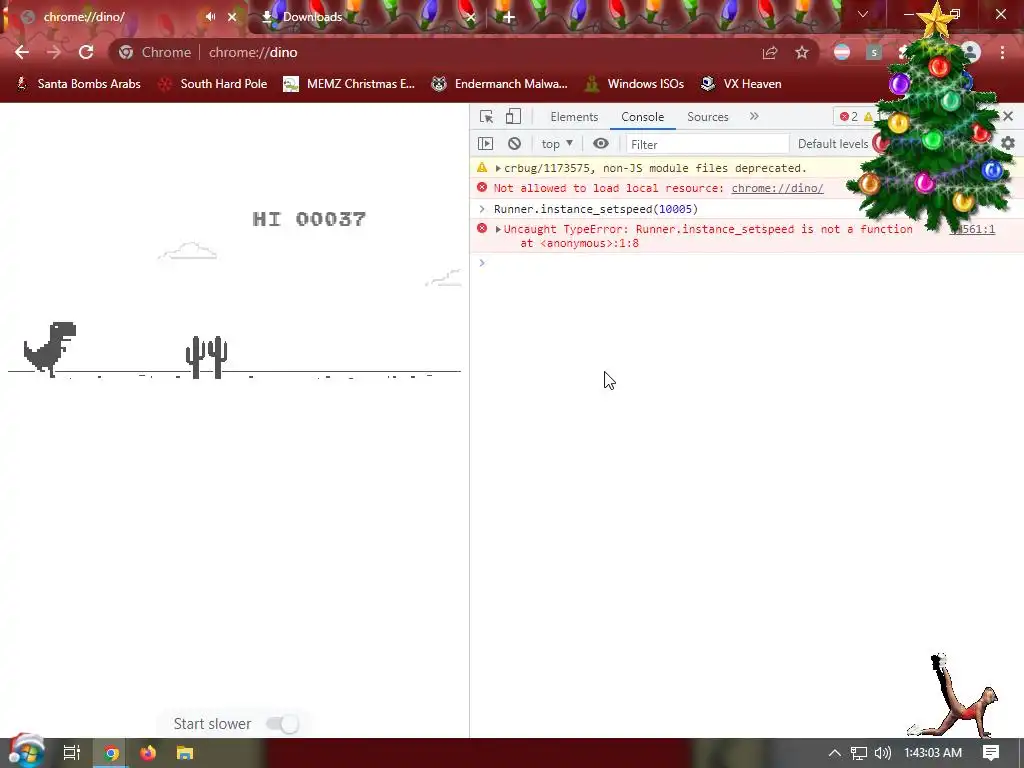The width and height of the screenshot is (1024, 768).
Task: Open the error count badge showing 2
Action: pyautogui.click(x=849, y=116)
